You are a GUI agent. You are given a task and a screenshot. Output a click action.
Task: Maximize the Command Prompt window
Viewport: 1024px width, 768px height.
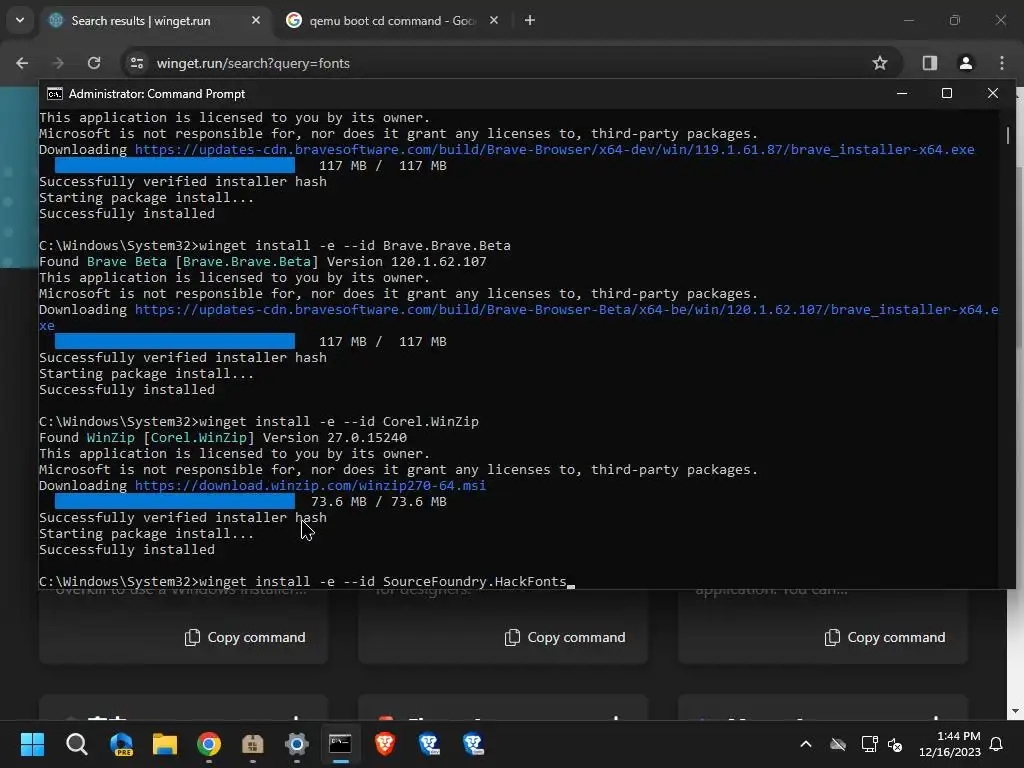(x=946, y=93)
